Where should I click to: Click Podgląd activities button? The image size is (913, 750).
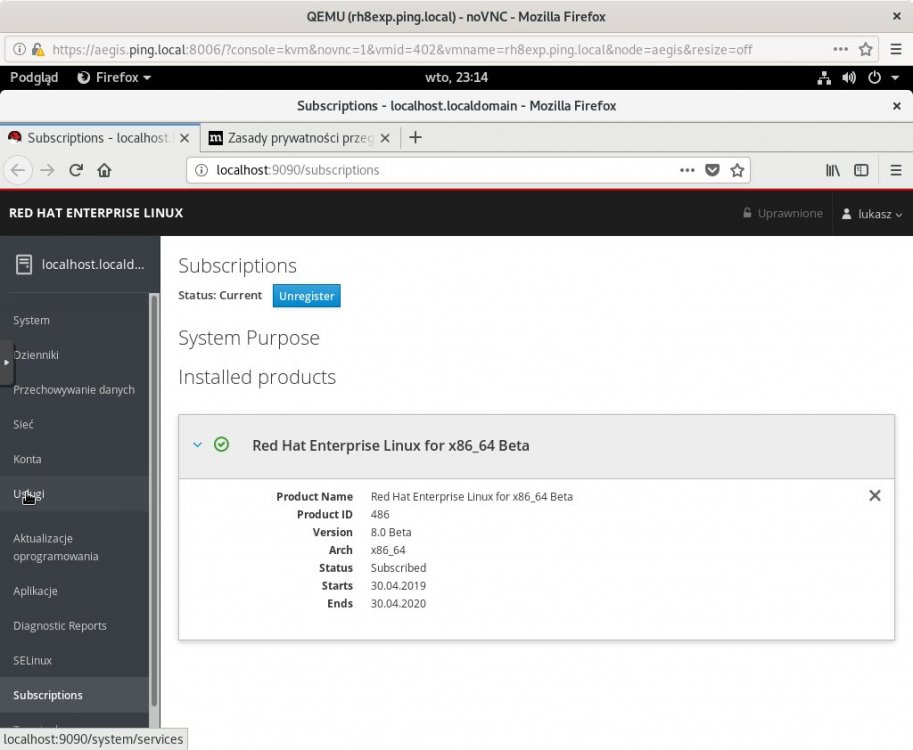[34, 77]
